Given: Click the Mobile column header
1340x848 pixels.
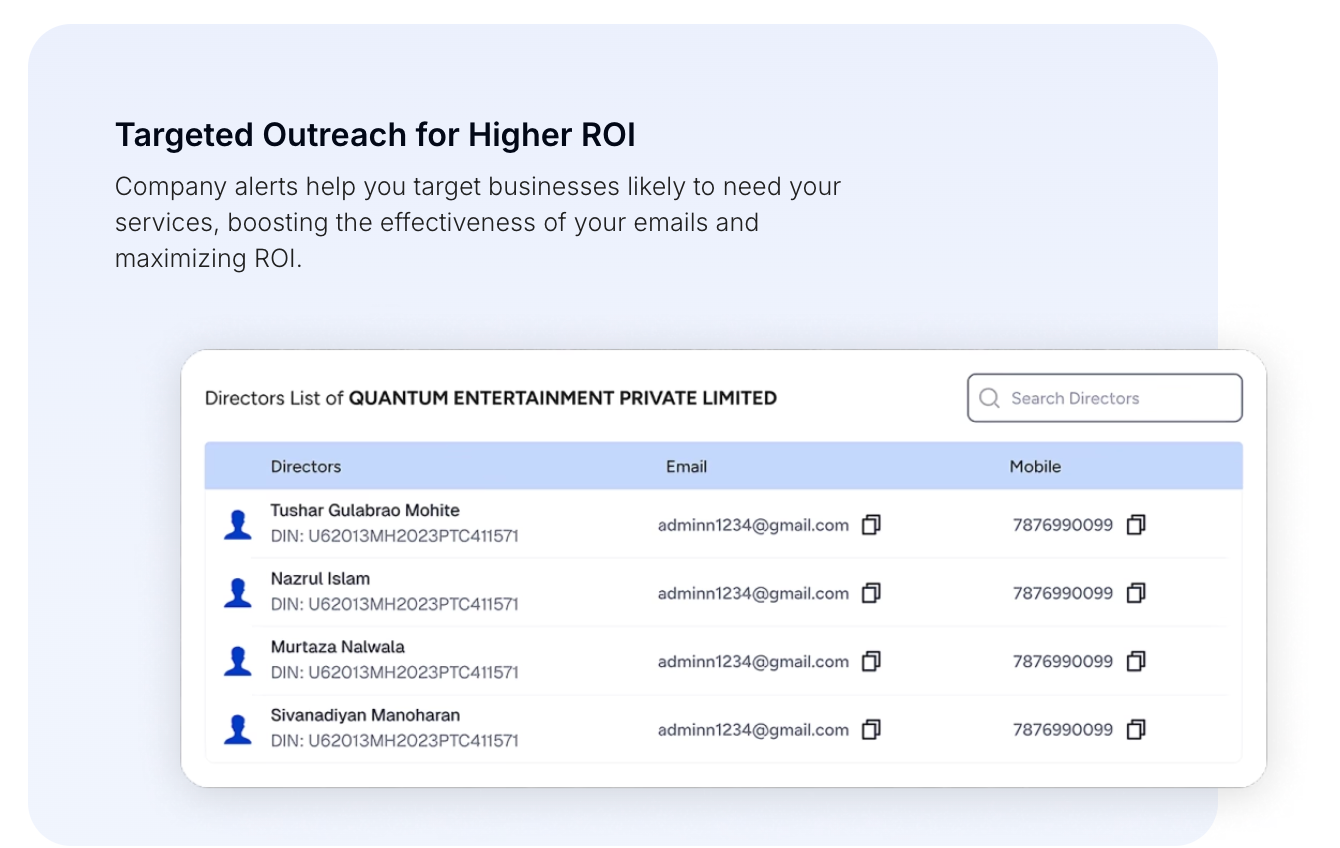Looking at the screenshot, I should point(1035,466).
